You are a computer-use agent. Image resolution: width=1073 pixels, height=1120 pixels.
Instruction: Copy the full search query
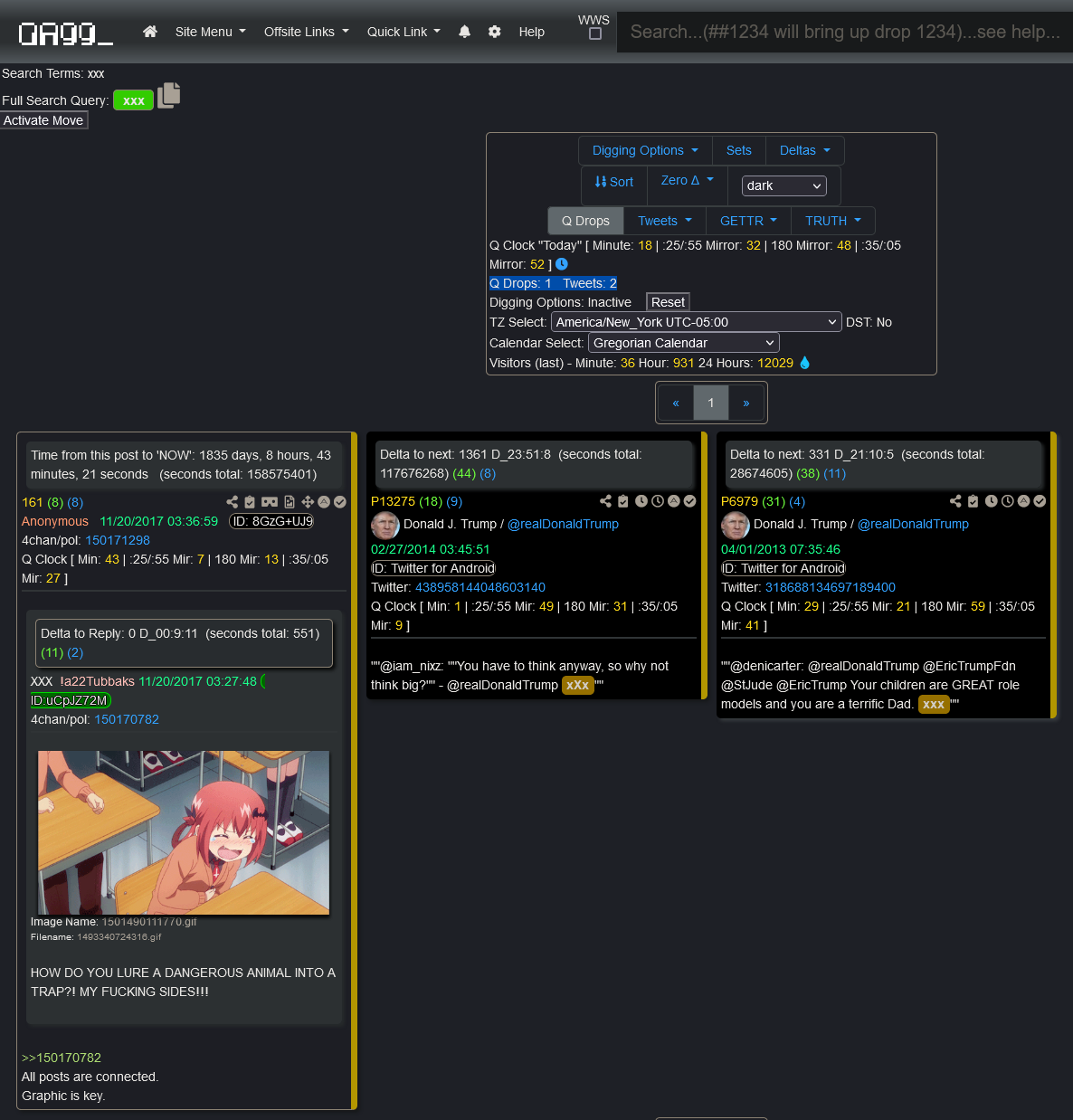click(x=169, y=95)
